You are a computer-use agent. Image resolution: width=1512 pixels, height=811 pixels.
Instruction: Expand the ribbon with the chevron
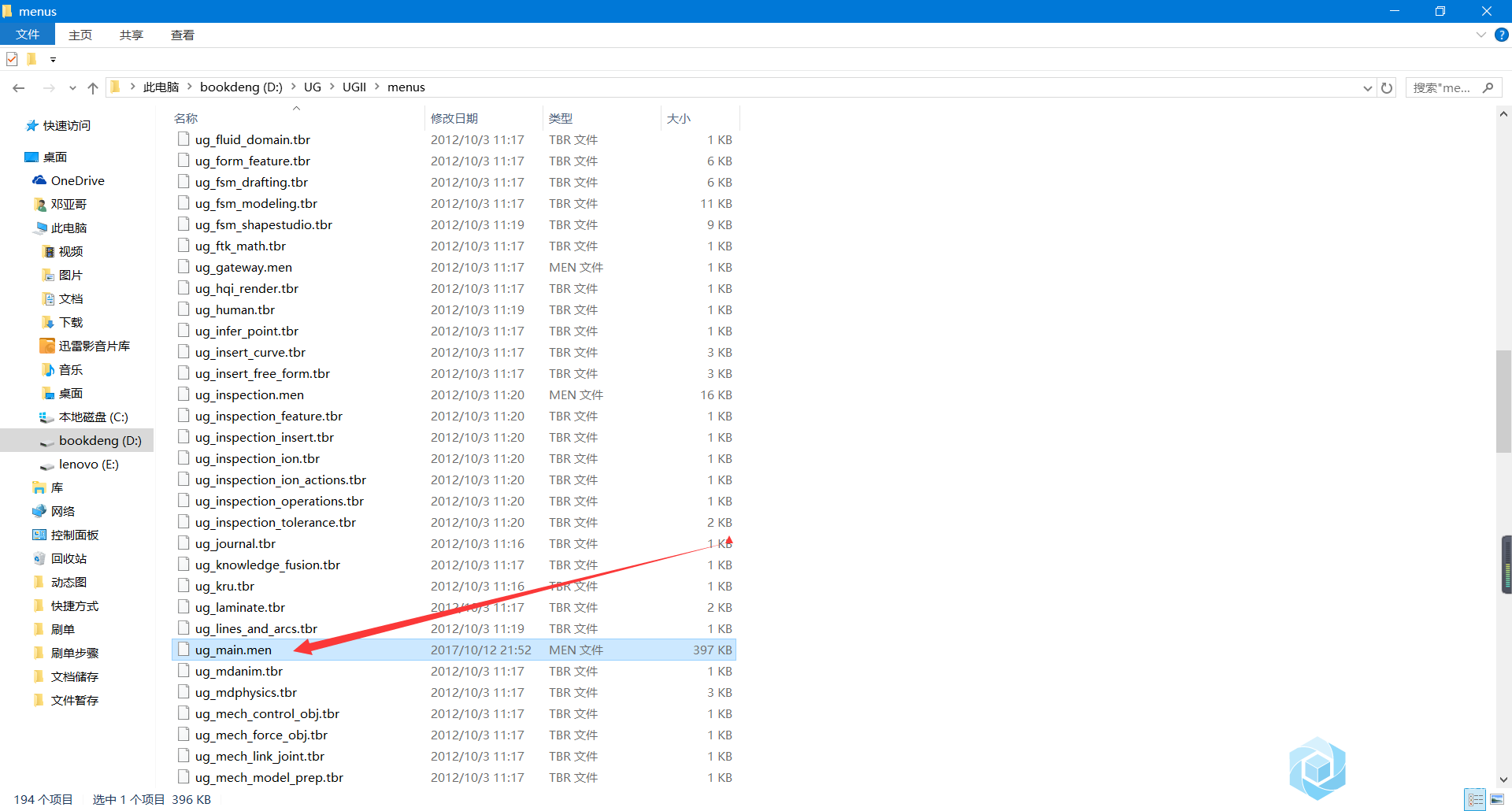[1480, 35]
